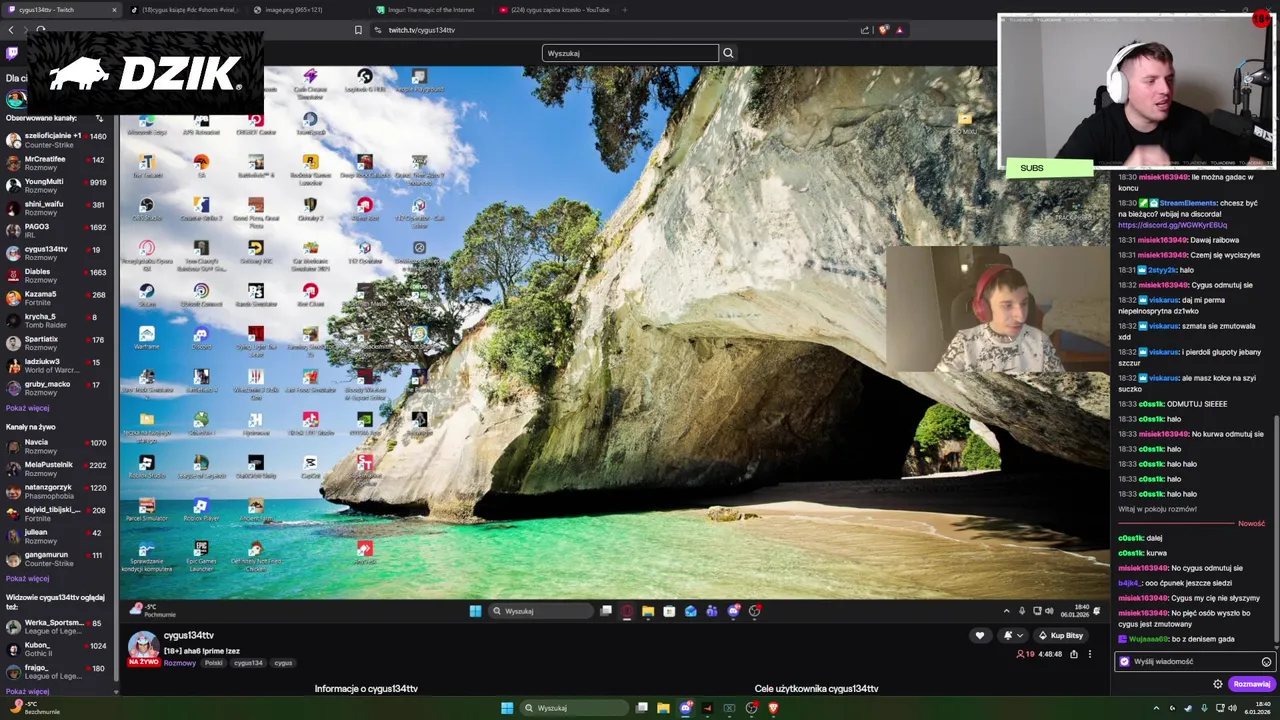Open a new browser tab plus button
Image resolution: width=1280 pixels, height=720 pixels.
click(625, 10)
